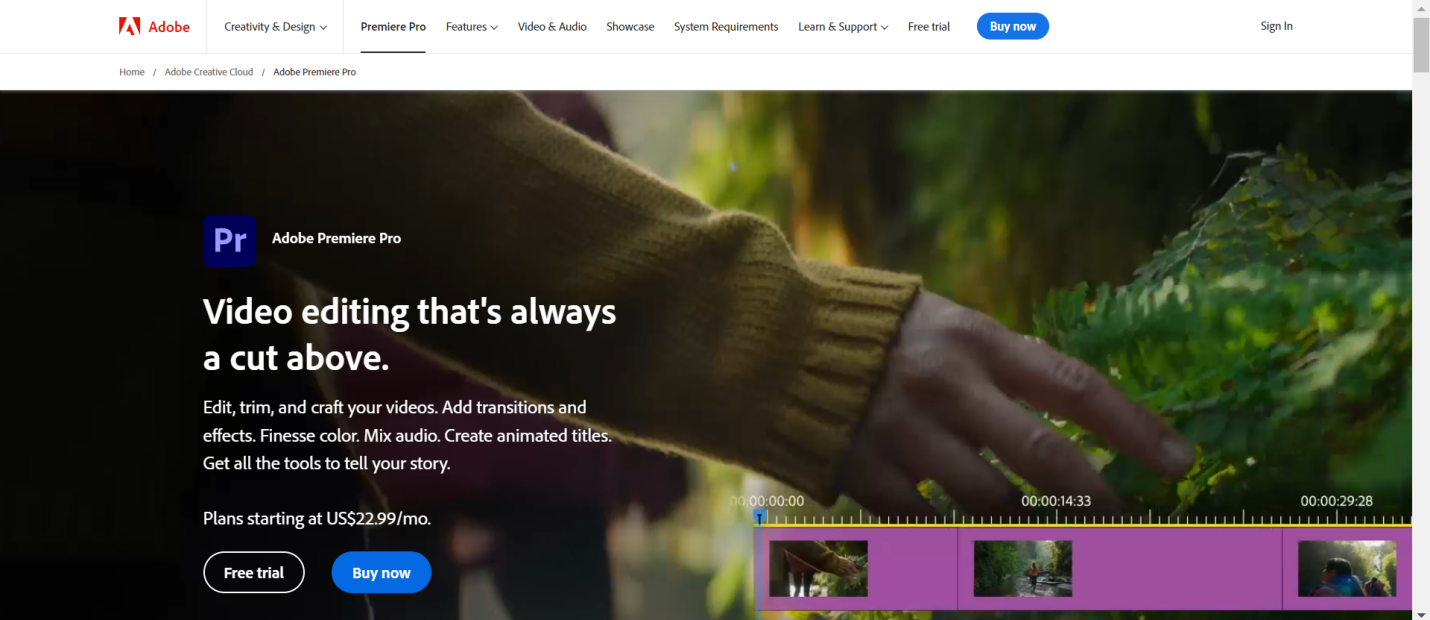Viewport: 1430px width, 620px height.
Task: Click the 00:00:14:33 timecode label
Action: click(x=1056, y=501)
